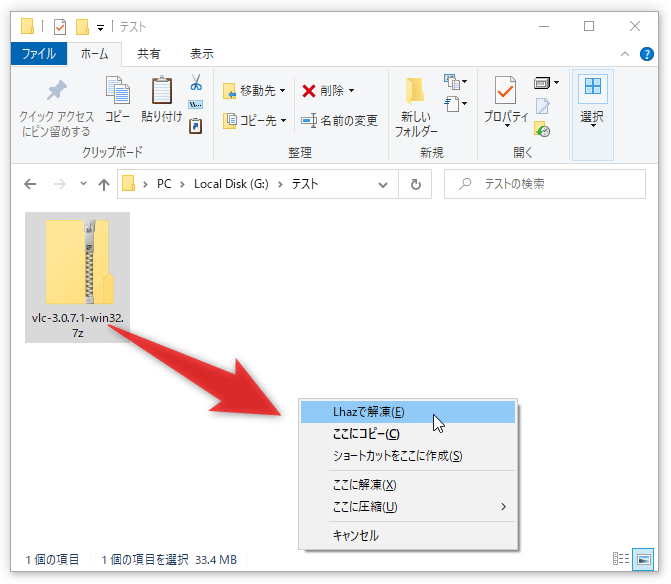Refresh the folder view

pos(416,184)
